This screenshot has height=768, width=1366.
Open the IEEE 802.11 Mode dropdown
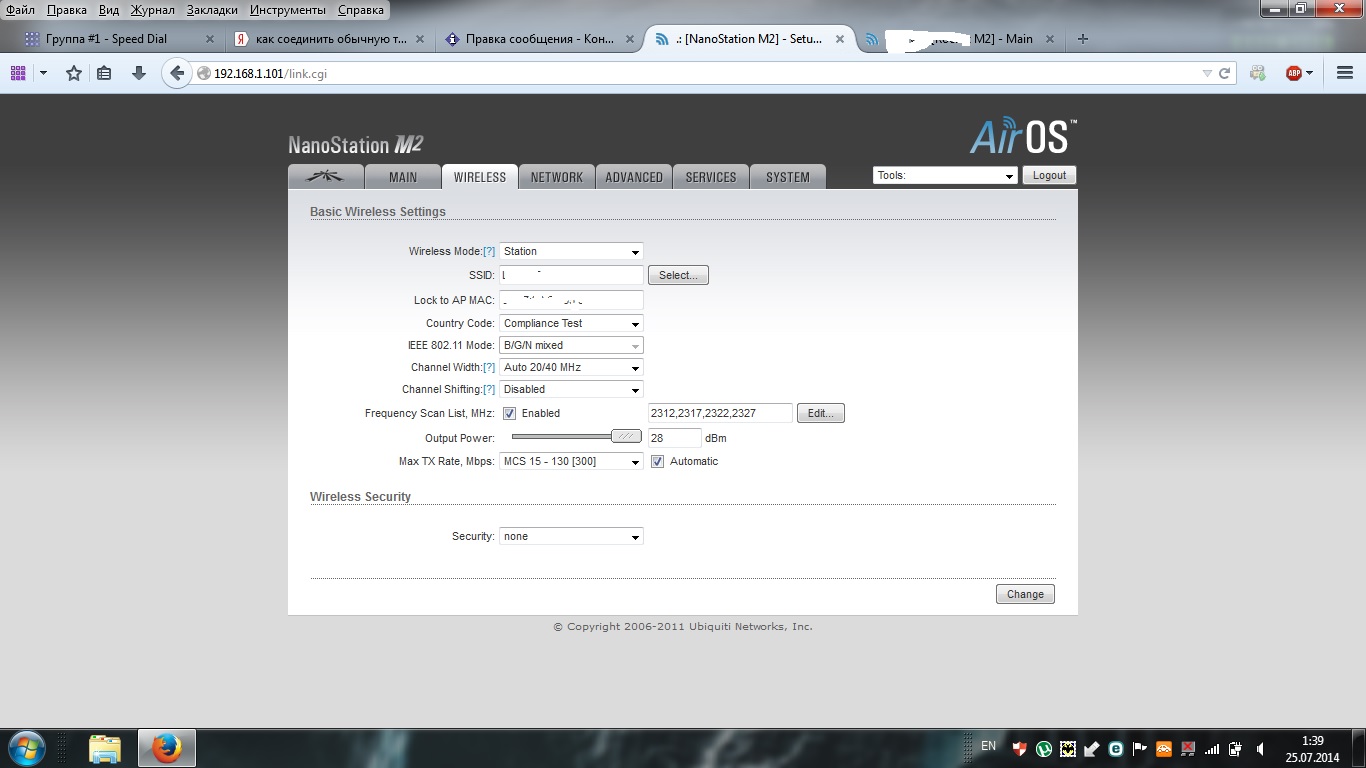click(x=571, y=346)
